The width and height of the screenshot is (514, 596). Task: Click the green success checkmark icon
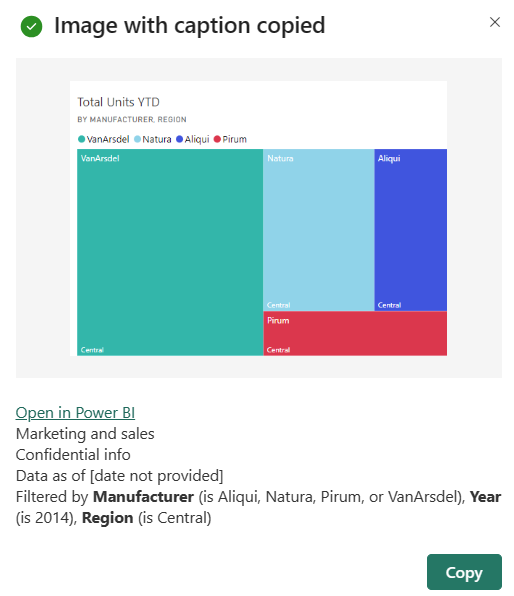tap(31, 27)
